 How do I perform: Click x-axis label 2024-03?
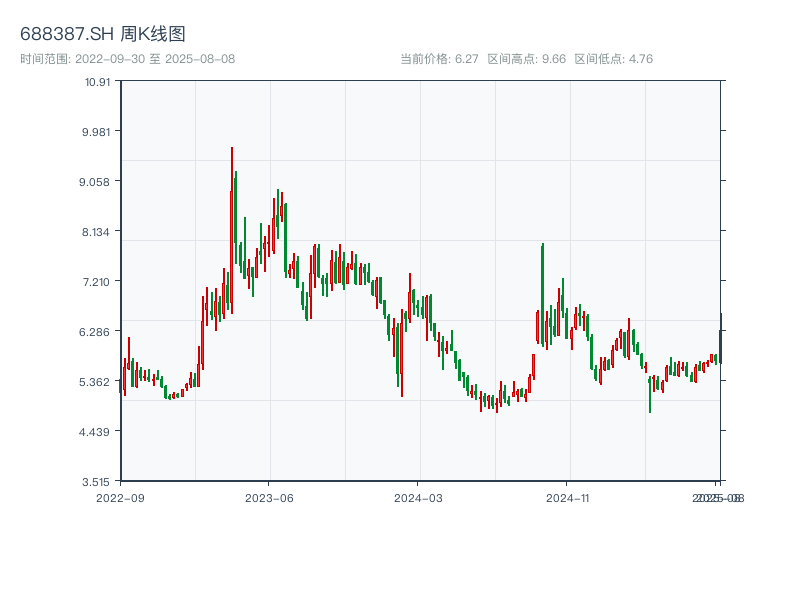[x=418, y=498]
